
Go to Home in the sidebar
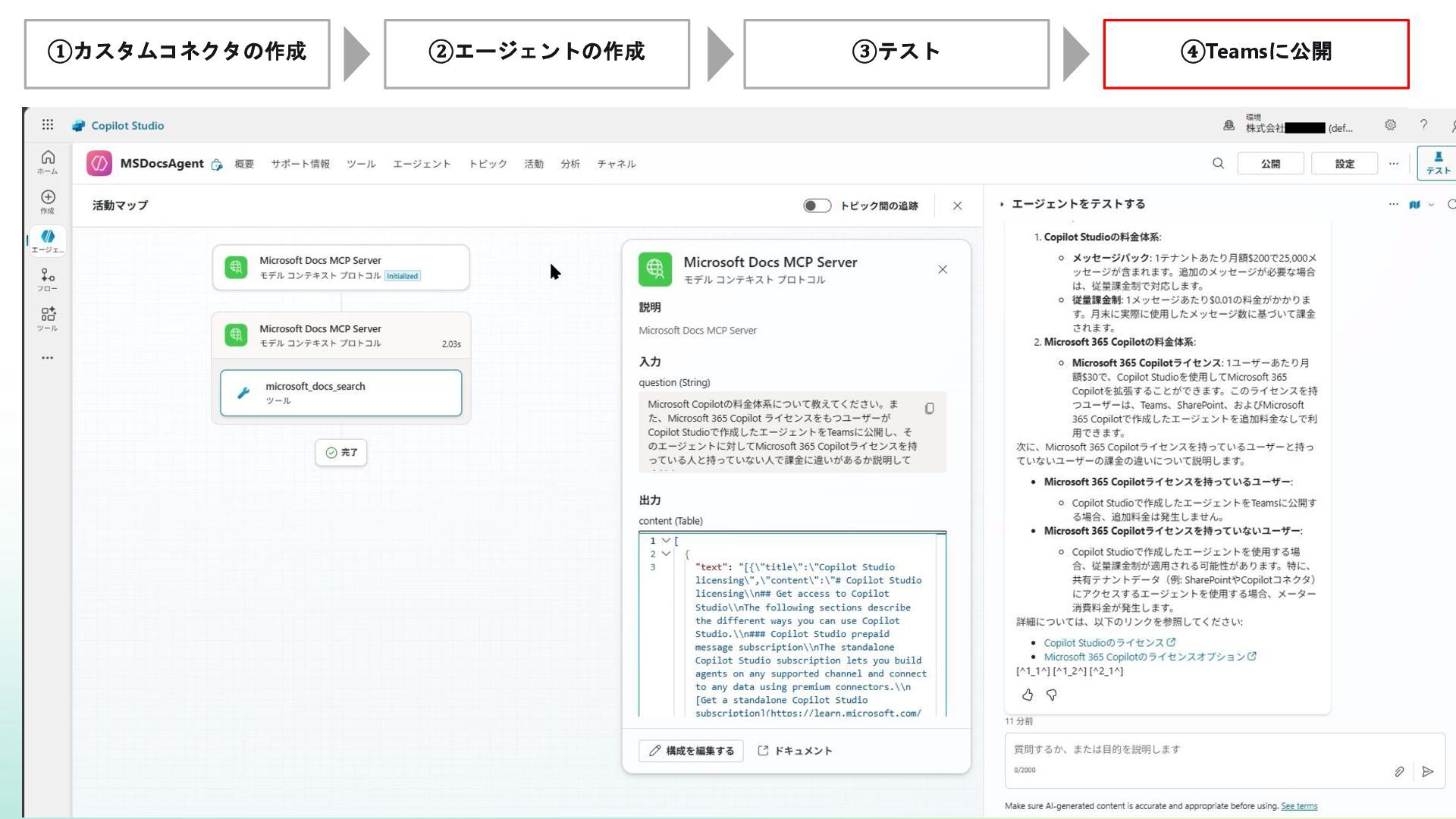pyautogui.click(x=48, y=162)
